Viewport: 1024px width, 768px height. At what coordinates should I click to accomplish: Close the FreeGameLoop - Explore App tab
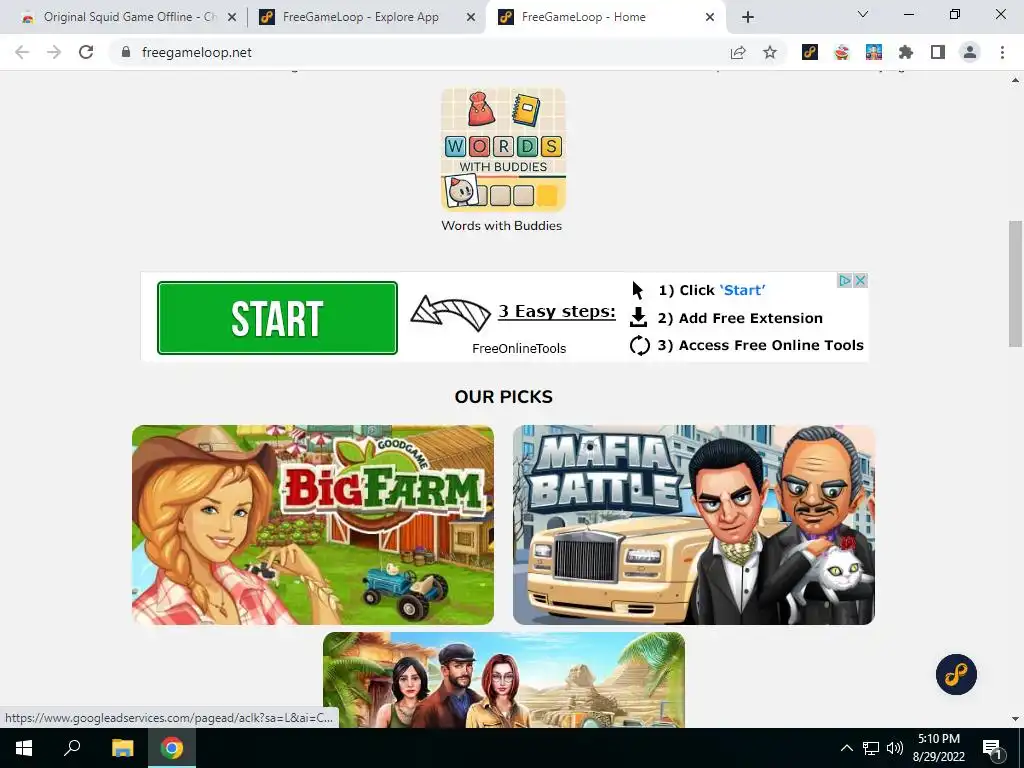pyautogui.click(x=471, y=18)
